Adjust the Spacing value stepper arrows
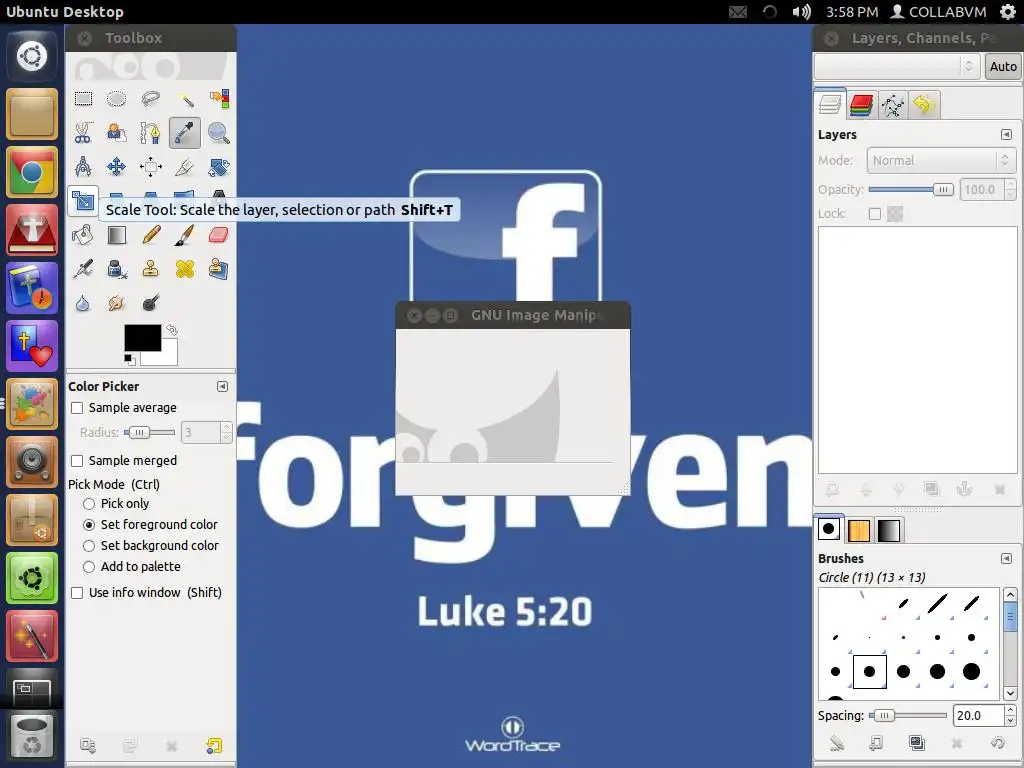This screenshot has height=768, width=1024. (1010, 715)
